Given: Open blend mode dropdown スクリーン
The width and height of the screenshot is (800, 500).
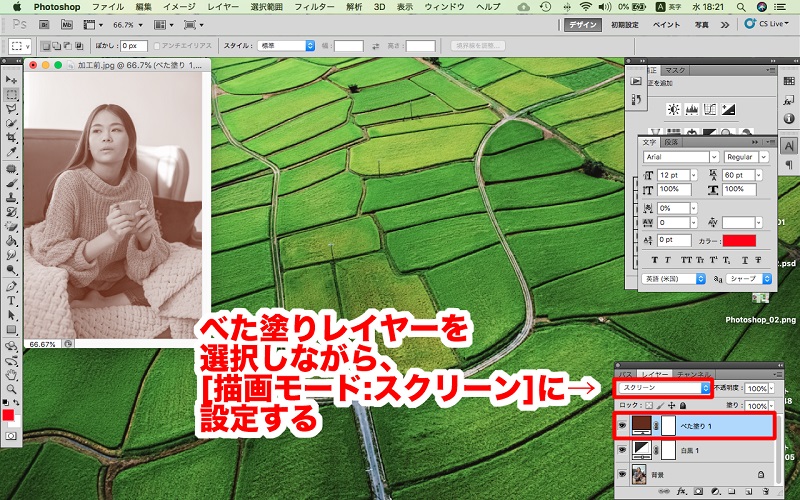Looking at the screenshot, I should (x=664, y=388).
